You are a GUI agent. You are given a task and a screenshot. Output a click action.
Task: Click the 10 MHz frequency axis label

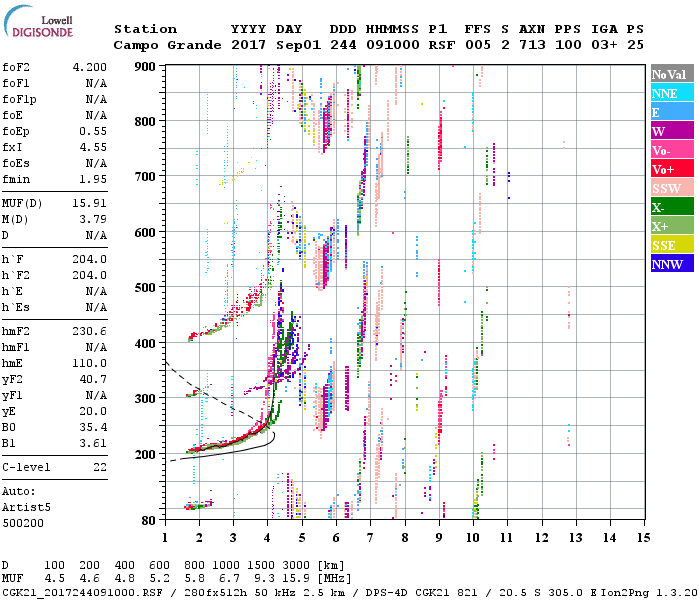pyautogui.click(x=473, y=538)
